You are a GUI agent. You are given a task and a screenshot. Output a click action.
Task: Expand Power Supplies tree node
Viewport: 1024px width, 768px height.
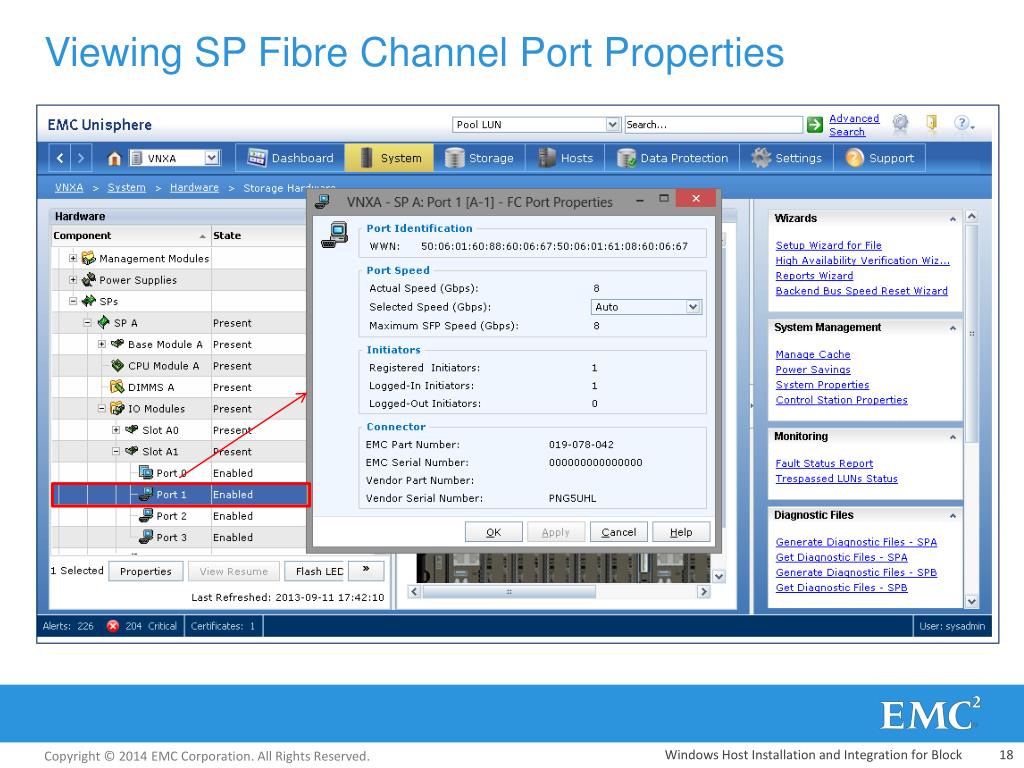pyautogui.click(x=73, y=280)
